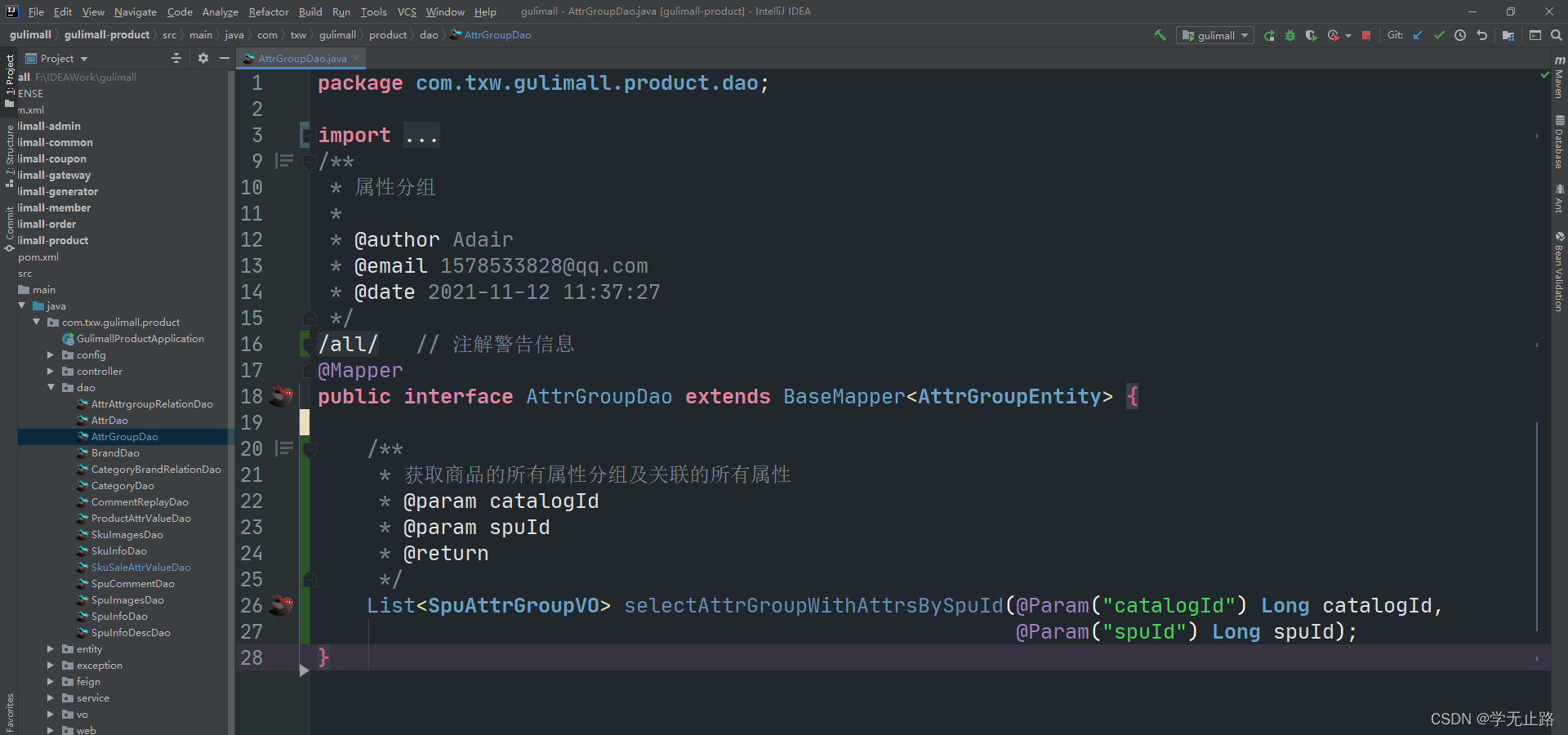Fold method Javadoc comment at line 20
Viewport: 1568px width, 735px height.
point(310,448)
